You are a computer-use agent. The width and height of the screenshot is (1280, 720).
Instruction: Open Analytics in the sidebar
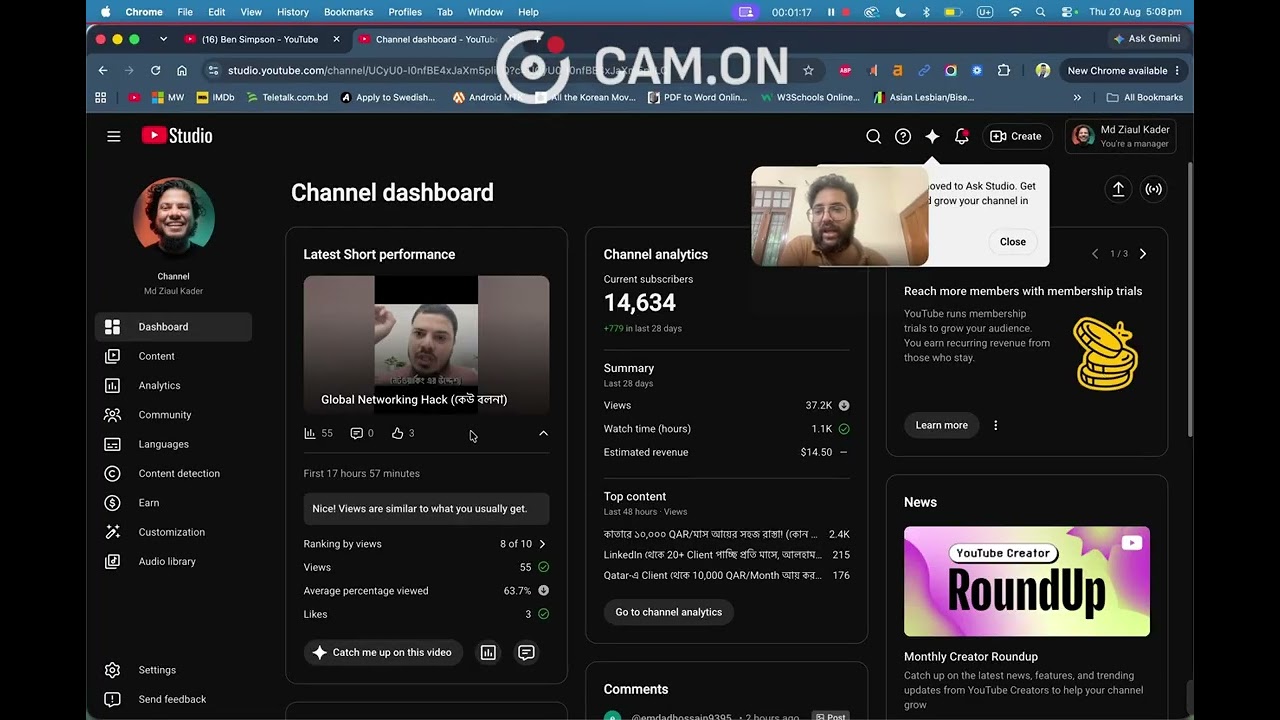coord(173,385)
